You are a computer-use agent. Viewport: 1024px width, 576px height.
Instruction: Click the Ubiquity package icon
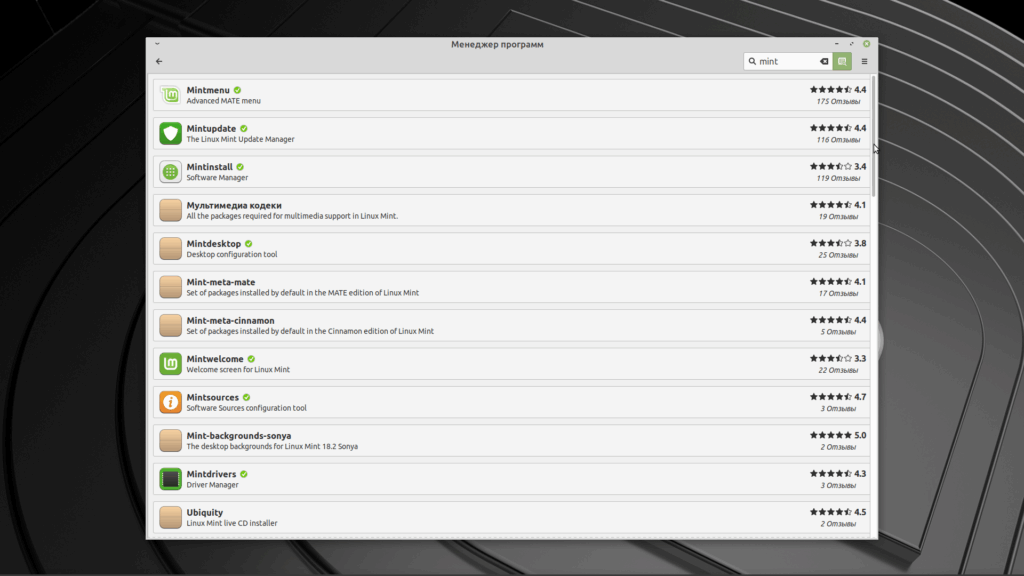coord(170,517)
